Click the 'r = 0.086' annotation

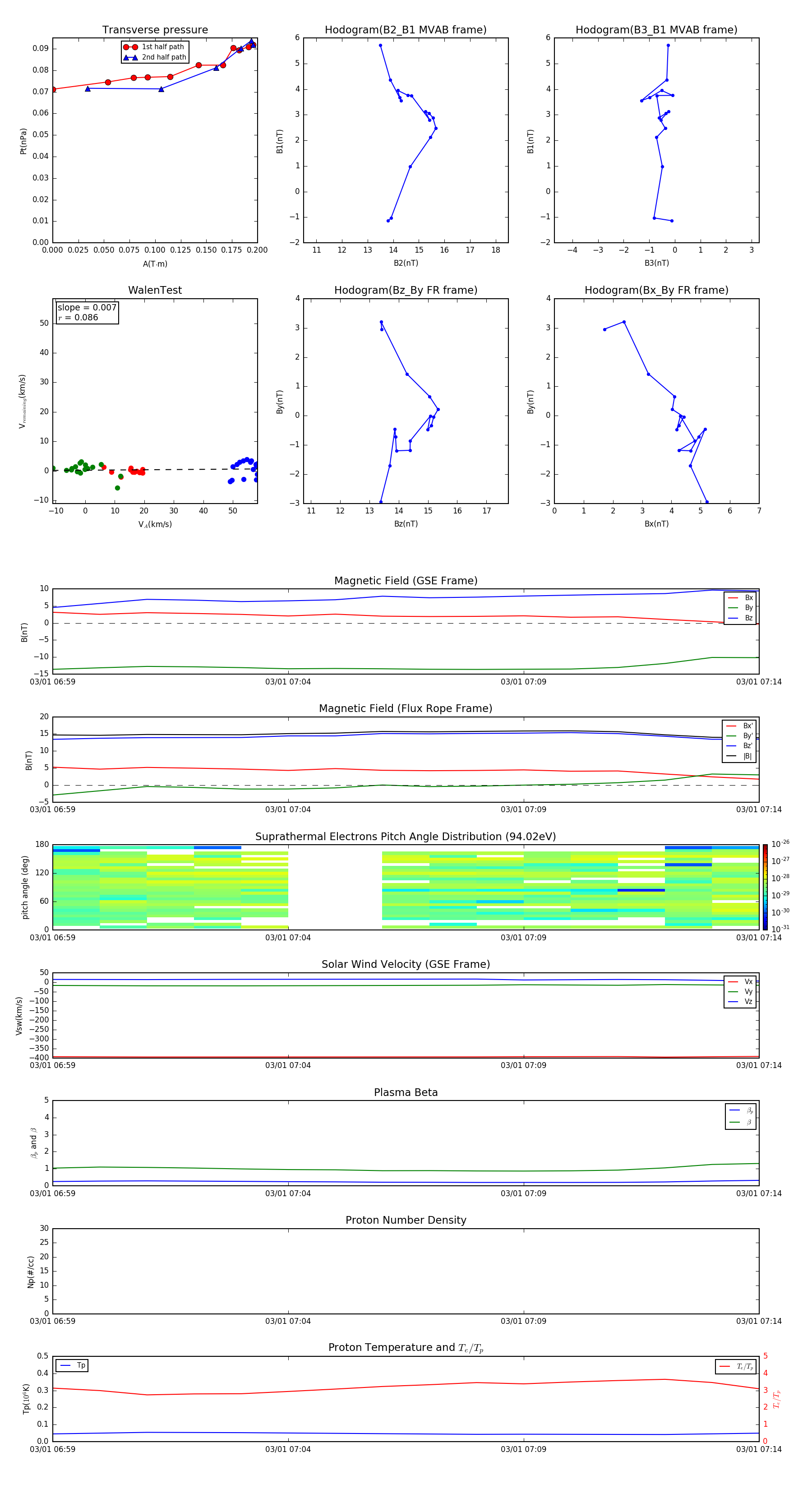(x=78, y=317)
